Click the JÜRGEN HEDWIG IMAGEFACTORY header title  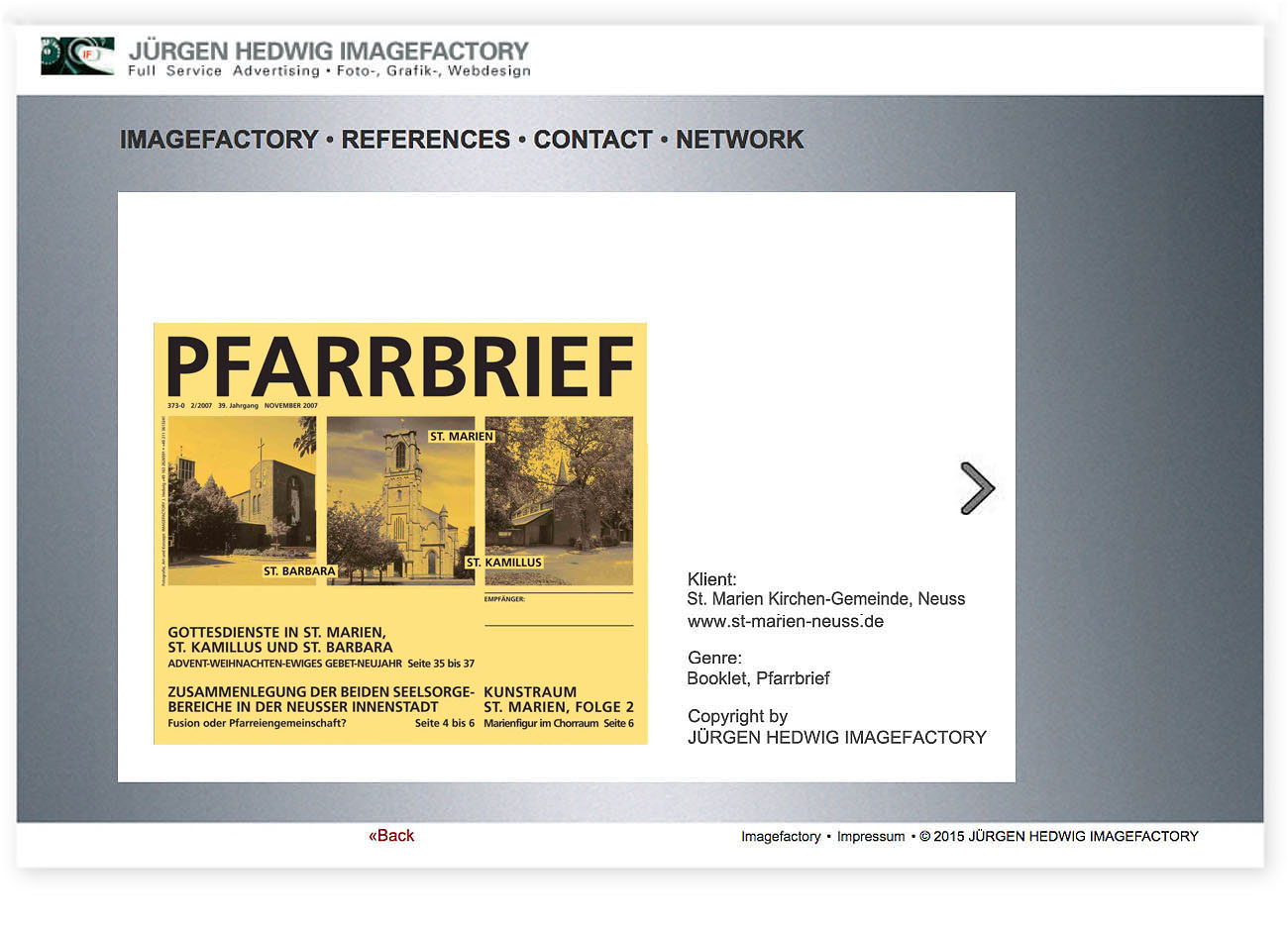coord(329,51)
